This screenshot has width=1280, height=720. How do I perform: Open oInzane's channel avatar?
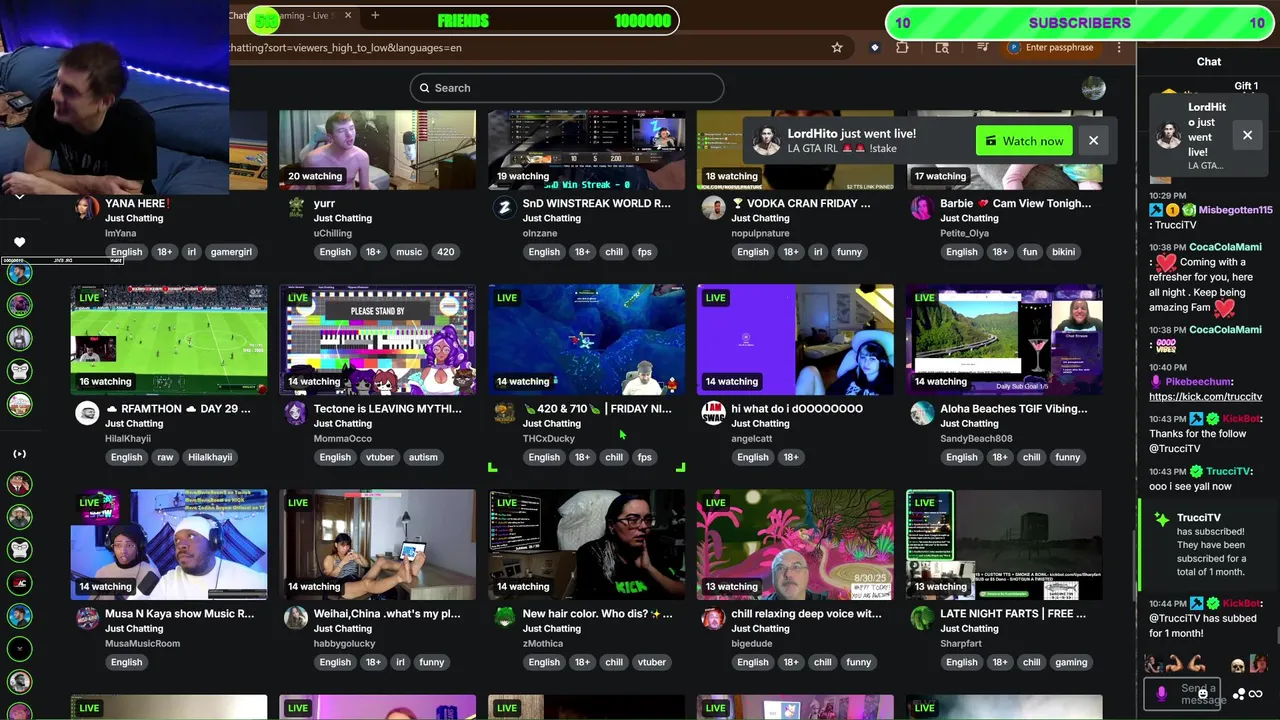point(505,207)
